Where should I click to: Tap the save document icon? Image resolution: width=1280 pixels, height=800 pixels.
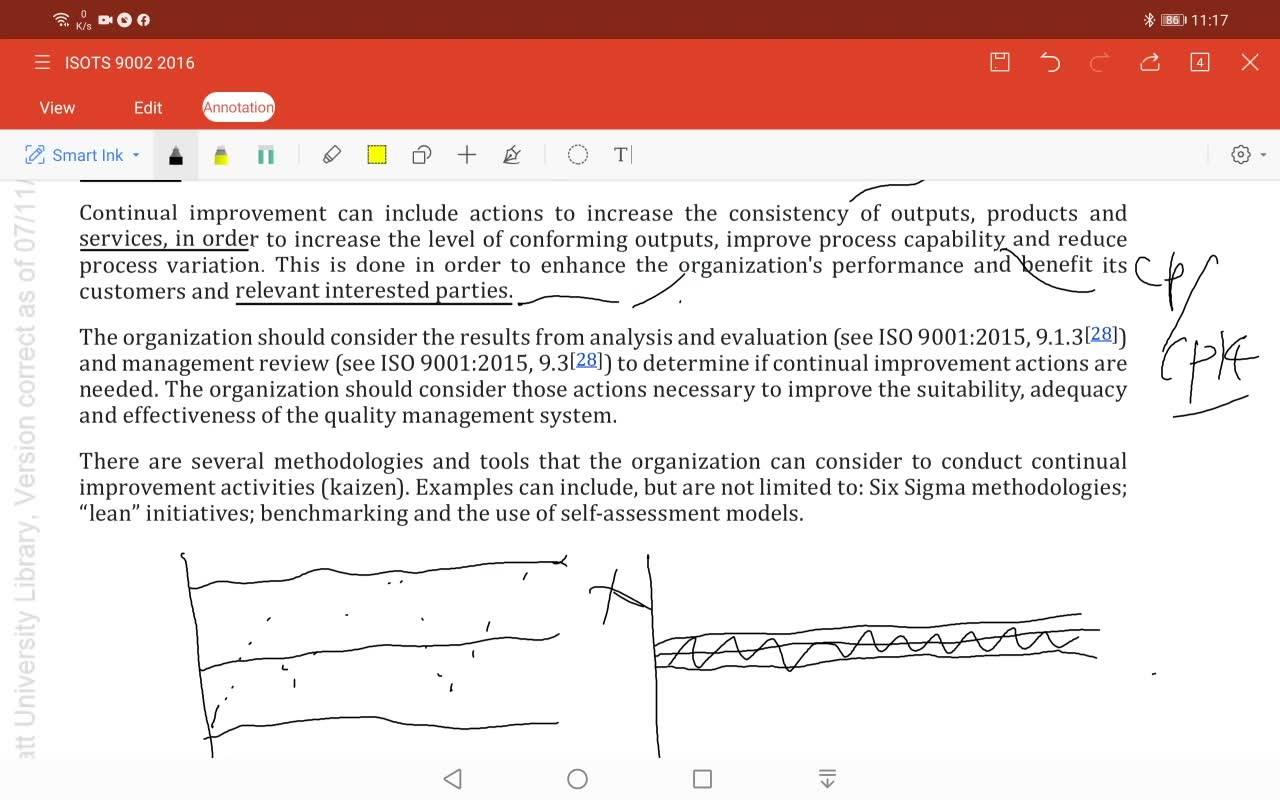[999, 62]
